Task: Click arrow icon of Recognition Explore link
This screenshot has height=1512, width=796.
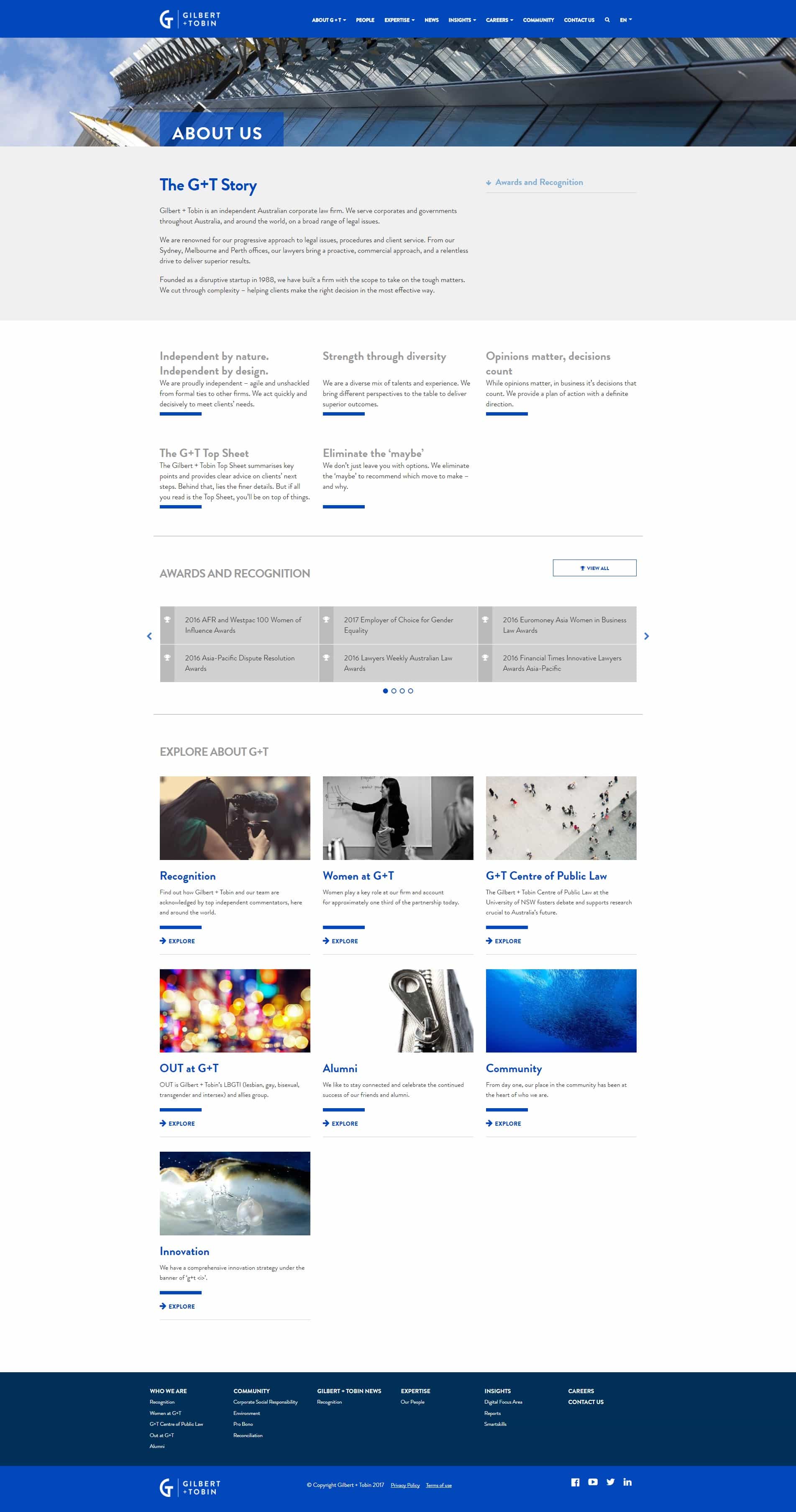Action: pos(162,941)
